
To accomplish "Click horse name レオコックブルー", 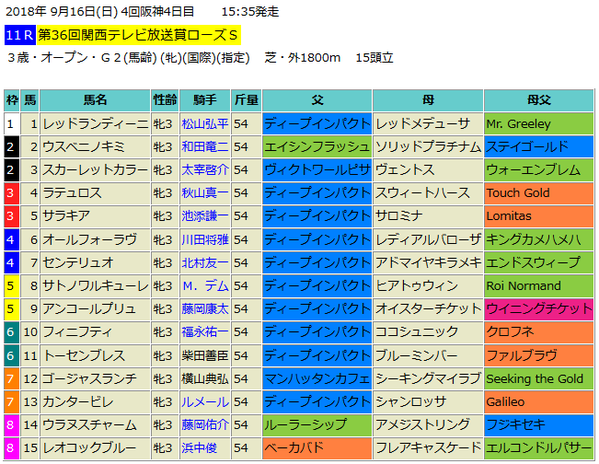I will 89,448.
